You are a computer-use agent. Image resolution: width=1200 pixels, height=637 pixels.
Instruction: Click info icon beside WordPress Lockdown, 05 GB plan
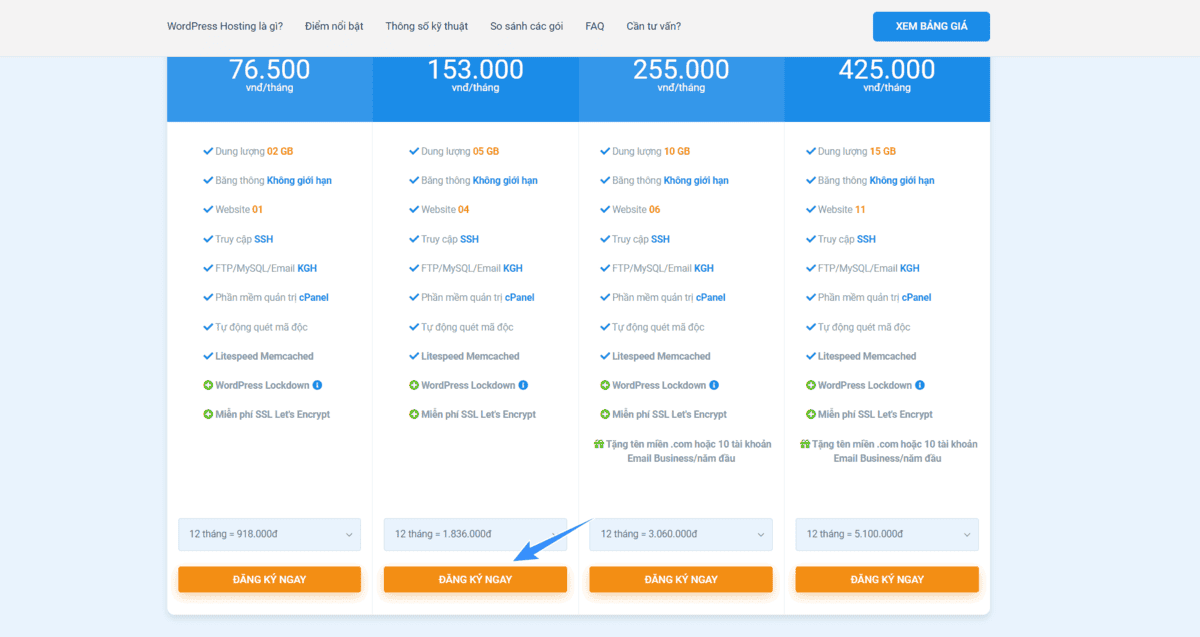pyautogui.click(x=523, y=385)
